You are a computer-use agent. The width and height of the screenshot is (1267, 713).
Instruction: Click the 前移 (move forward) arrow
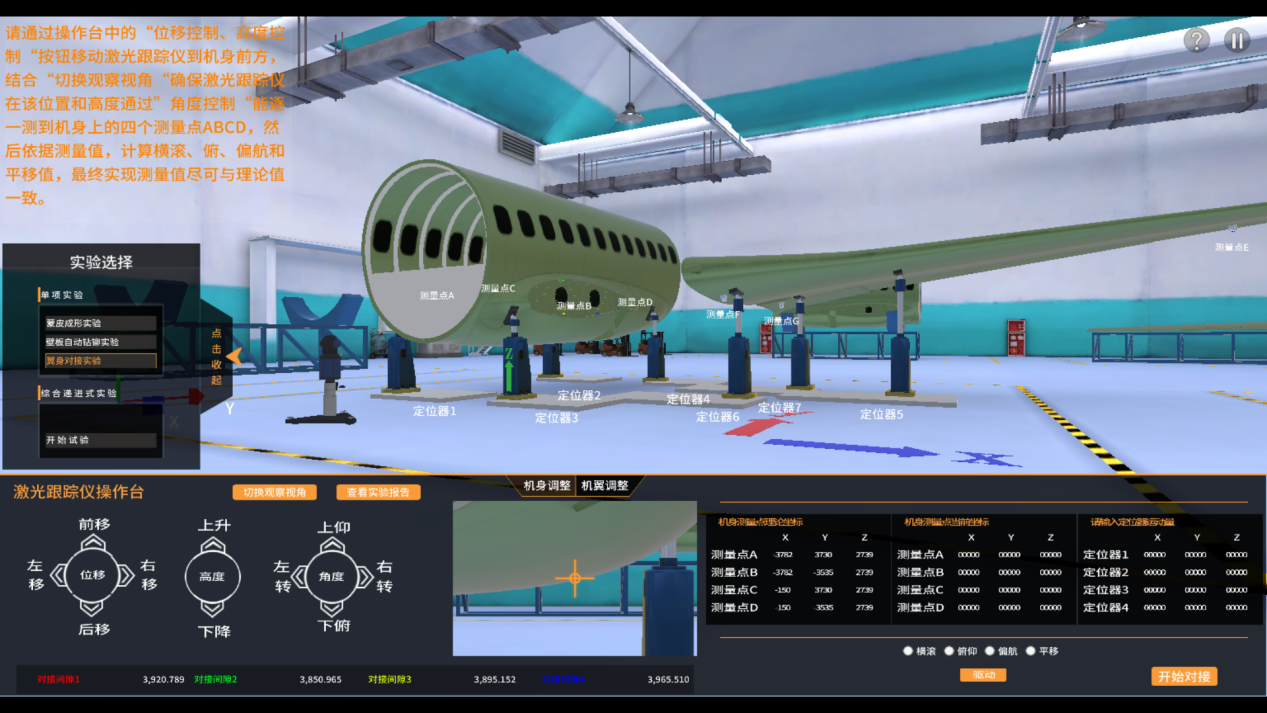click(92, 543)
